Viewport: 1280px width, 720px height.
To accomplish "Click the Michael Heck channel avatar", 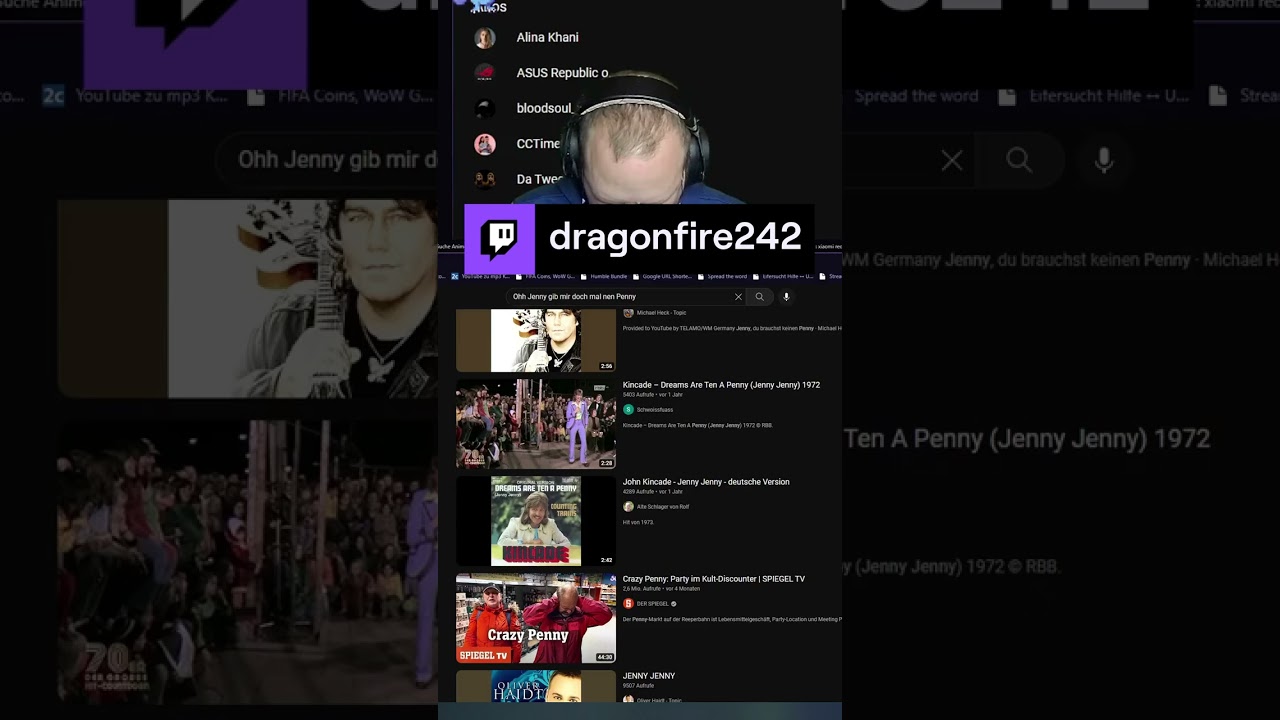I will (x=628, y=313).
